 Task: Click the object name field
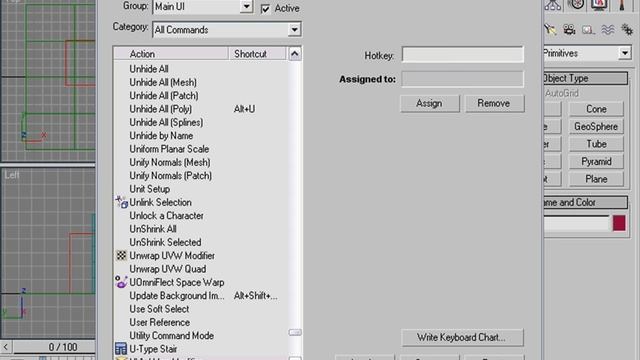pos(576,224)
